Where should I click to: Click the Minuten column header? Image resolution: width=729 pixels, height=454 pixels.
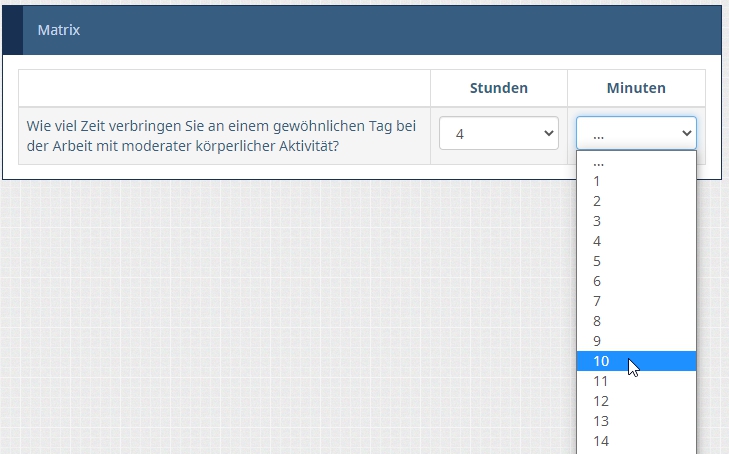pyautogui.click(x=636, y=88)
